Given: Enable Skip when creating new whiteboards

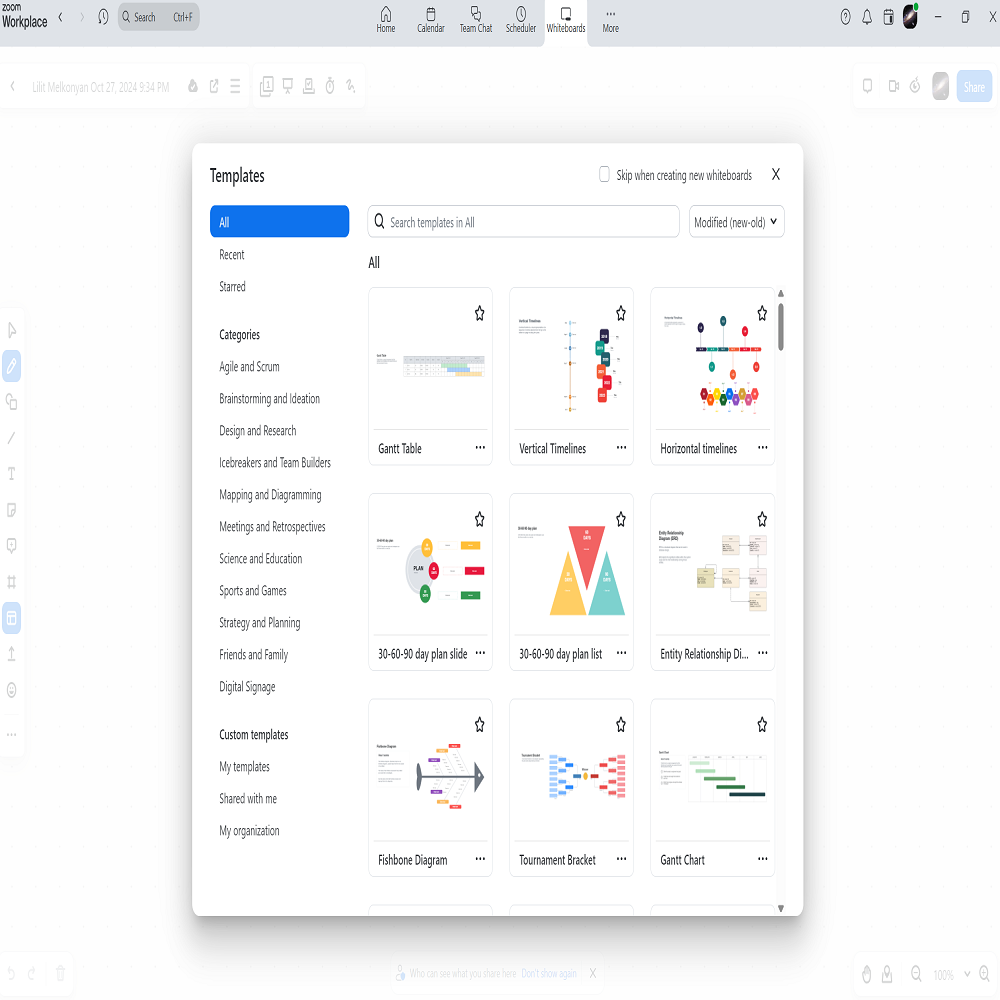Looking at the screenshot, I should [x=604, y=174].
